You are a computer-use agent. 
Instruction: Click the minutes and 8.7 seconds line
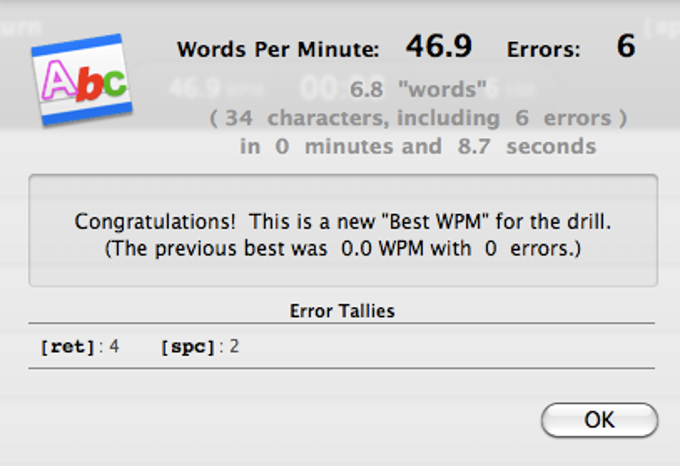(418, 146)
